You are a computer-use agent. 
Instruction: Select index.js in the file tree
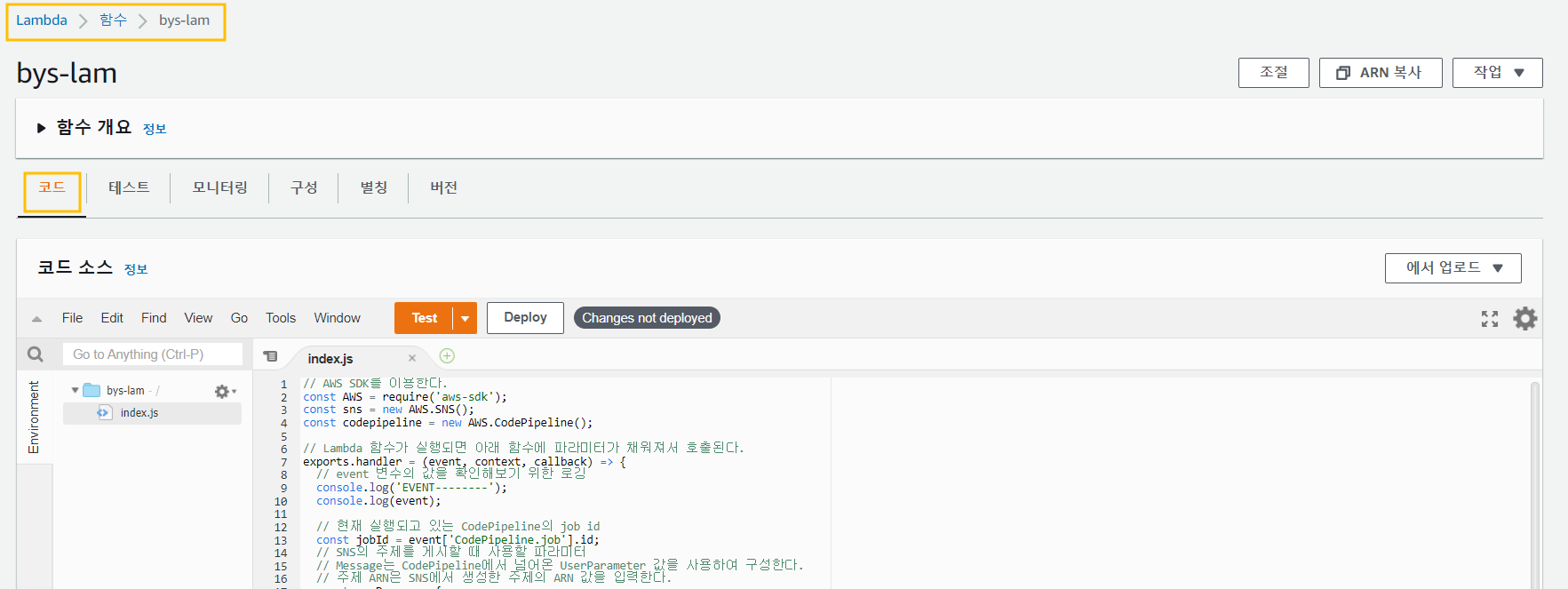click(152, 413)
